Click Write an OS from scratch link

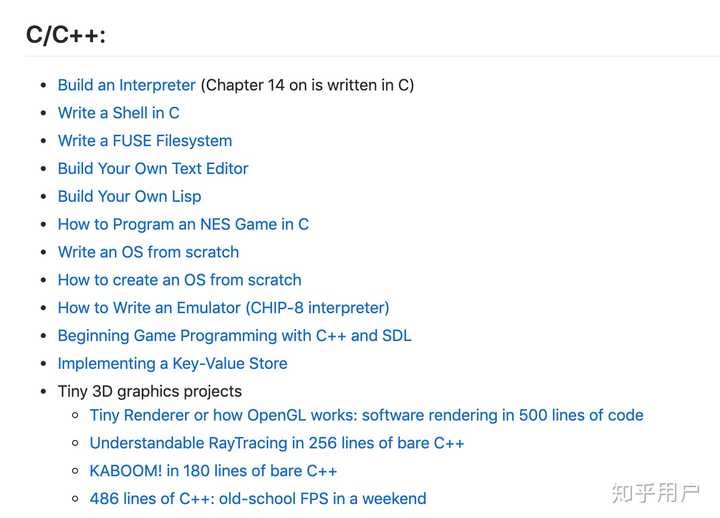148,252
